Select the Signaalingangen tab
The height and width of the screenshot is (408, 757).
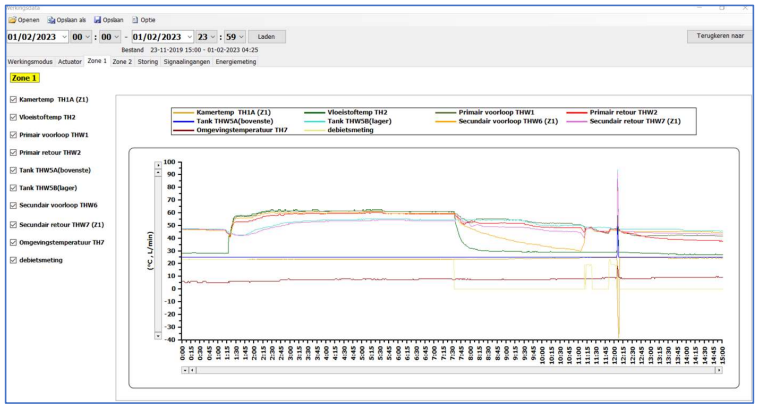[x=188, y=61]
